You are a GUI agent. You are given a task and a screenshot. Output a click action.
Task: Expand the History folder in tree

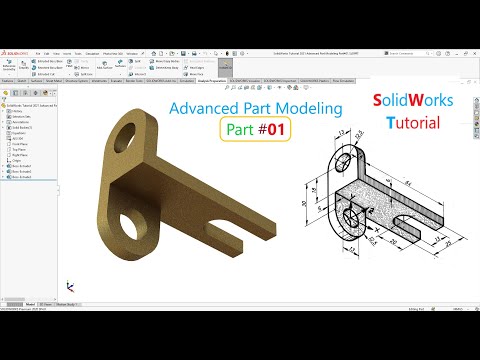[x=3, y=111]
